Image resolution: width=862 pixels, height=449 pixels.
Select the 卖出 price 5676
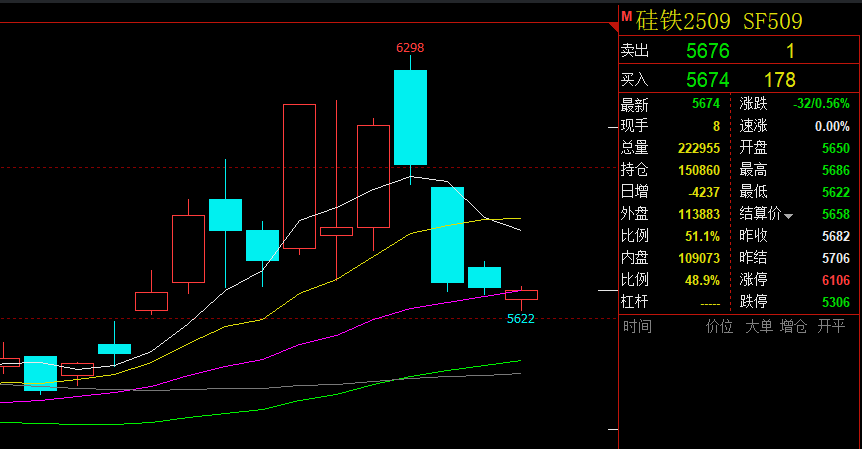[x=707, y=51]
